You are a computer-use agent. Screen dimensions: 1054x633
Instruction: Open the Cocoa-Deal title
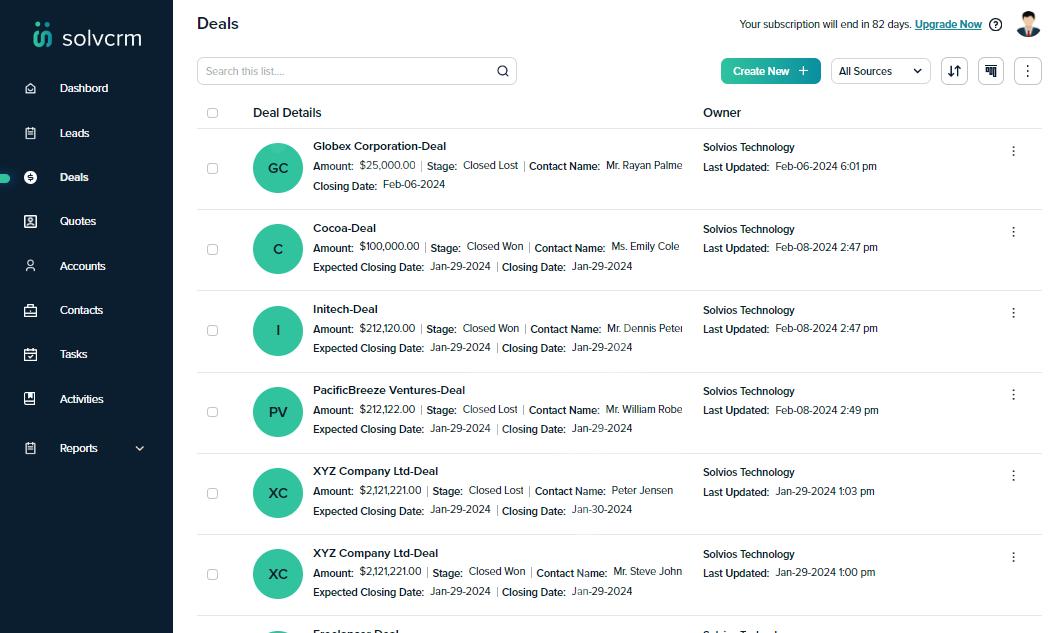tap(344, 228)
